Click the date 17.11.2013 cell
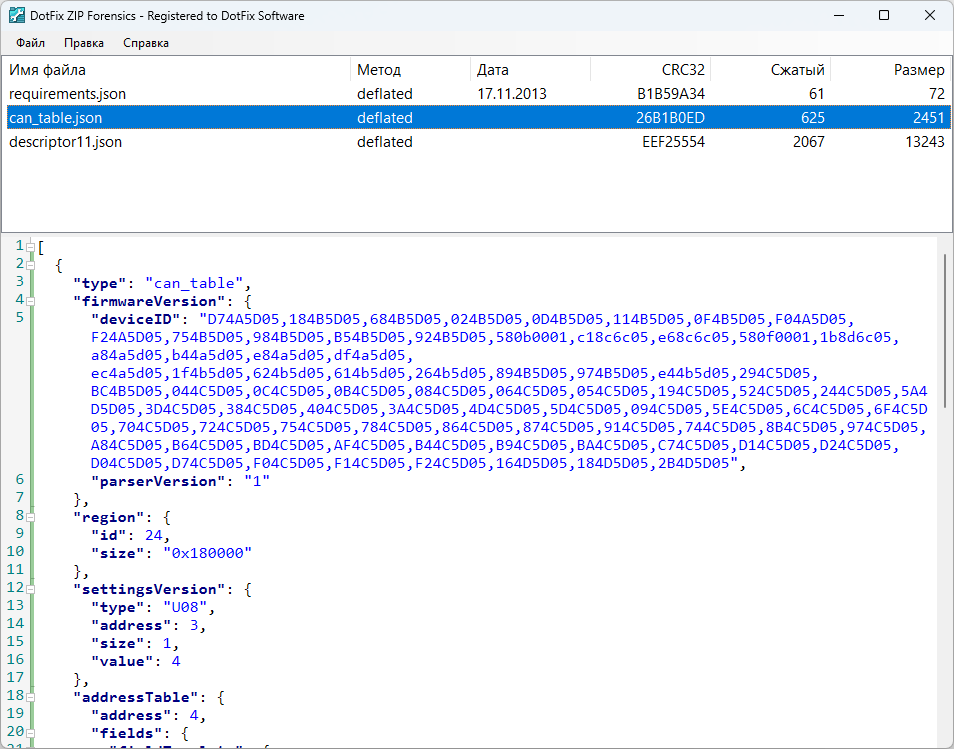The width and height of the screenshot is (954, 749). click(x=512, y=94)
